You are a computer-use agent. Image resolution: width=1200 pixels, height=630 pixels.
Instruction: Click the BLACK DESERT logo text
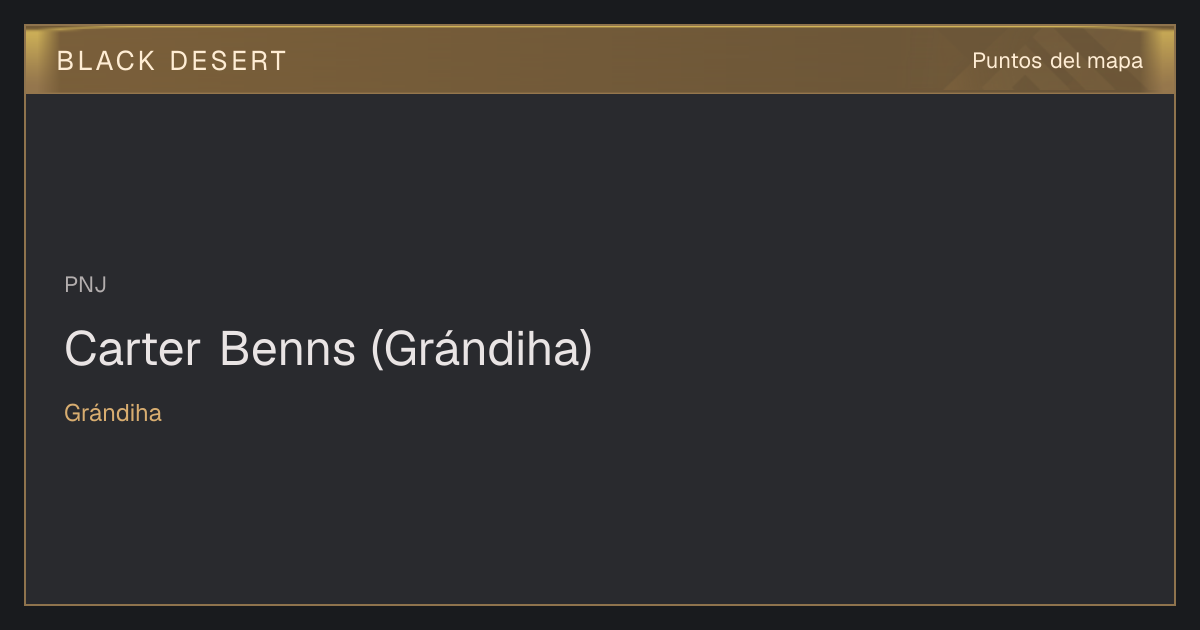[x=172, y=61]
